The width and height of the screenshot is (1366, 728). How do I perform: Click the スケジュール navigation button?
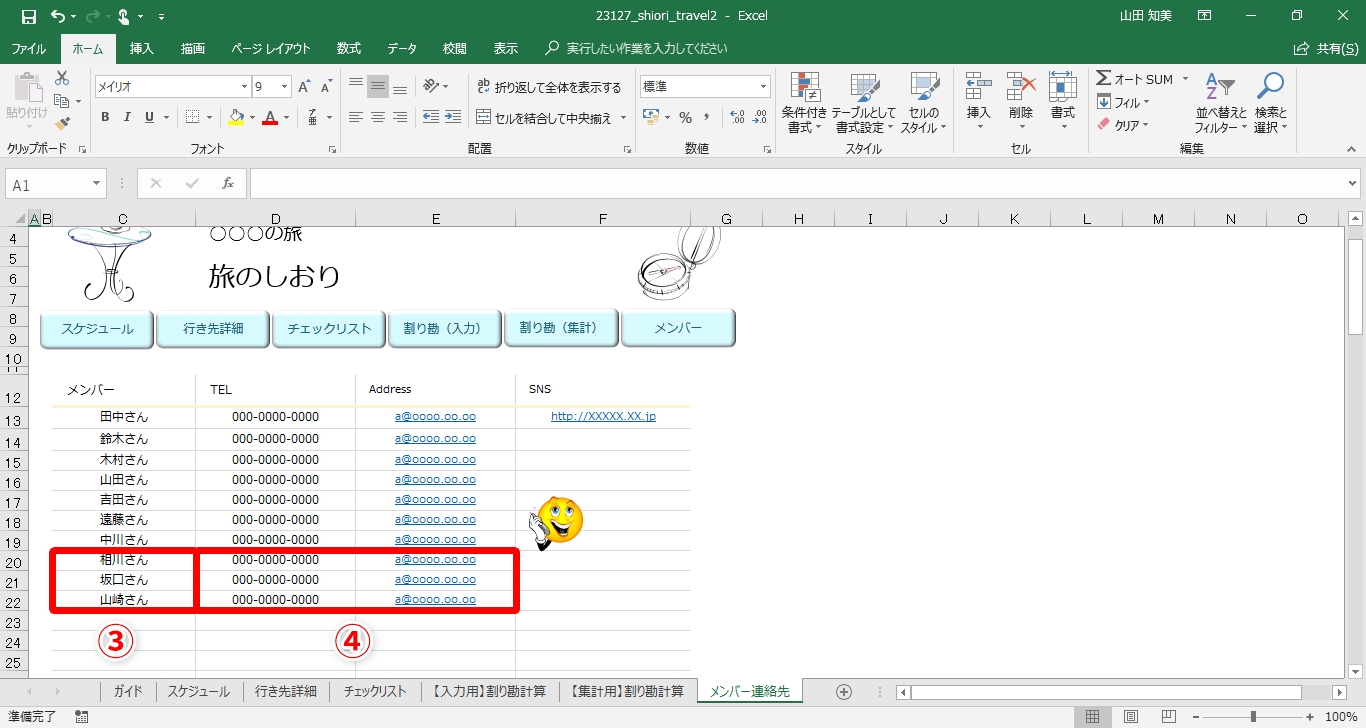coord(97,328)
